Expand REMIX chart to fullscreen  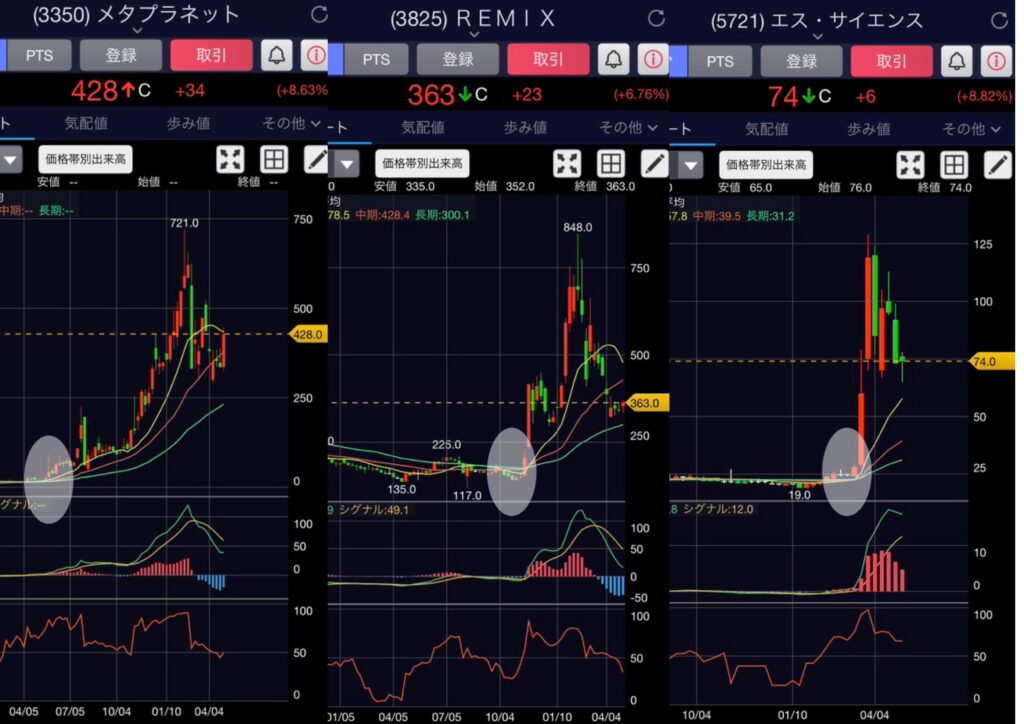pyautogui.click(x=567, y=163)
